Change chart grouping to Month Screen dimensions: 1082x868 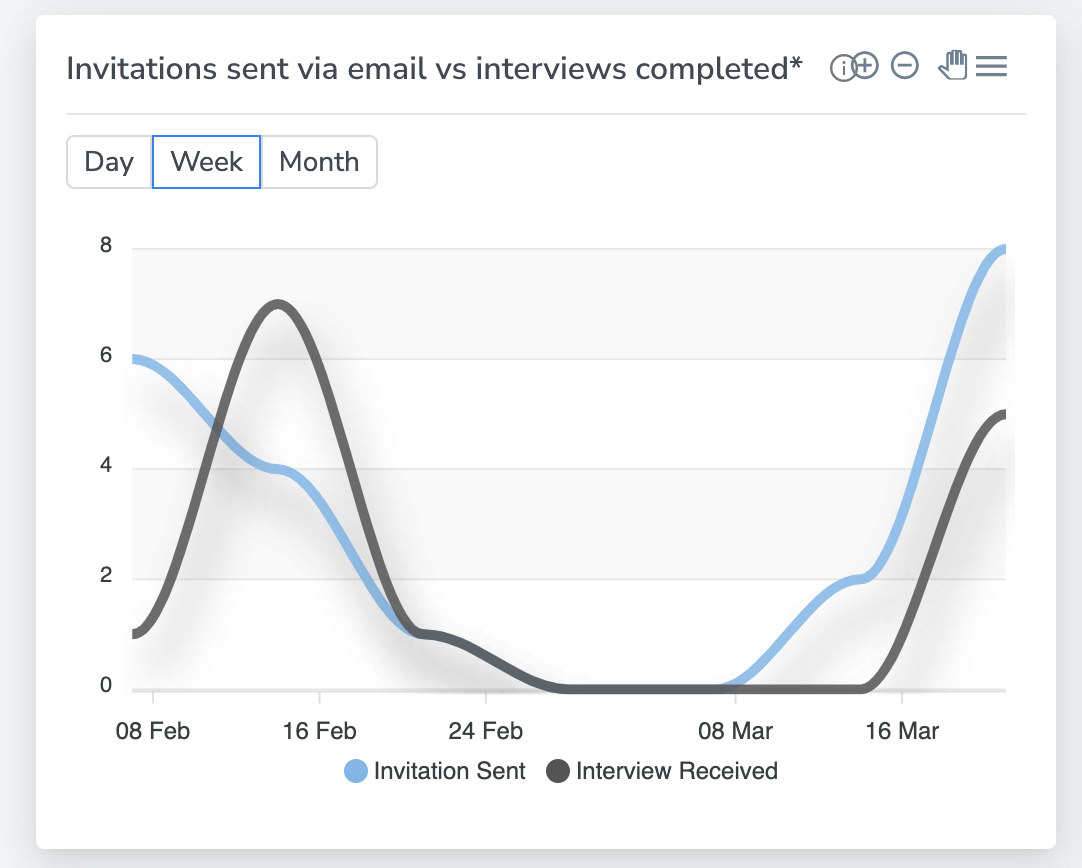point(319,162)
